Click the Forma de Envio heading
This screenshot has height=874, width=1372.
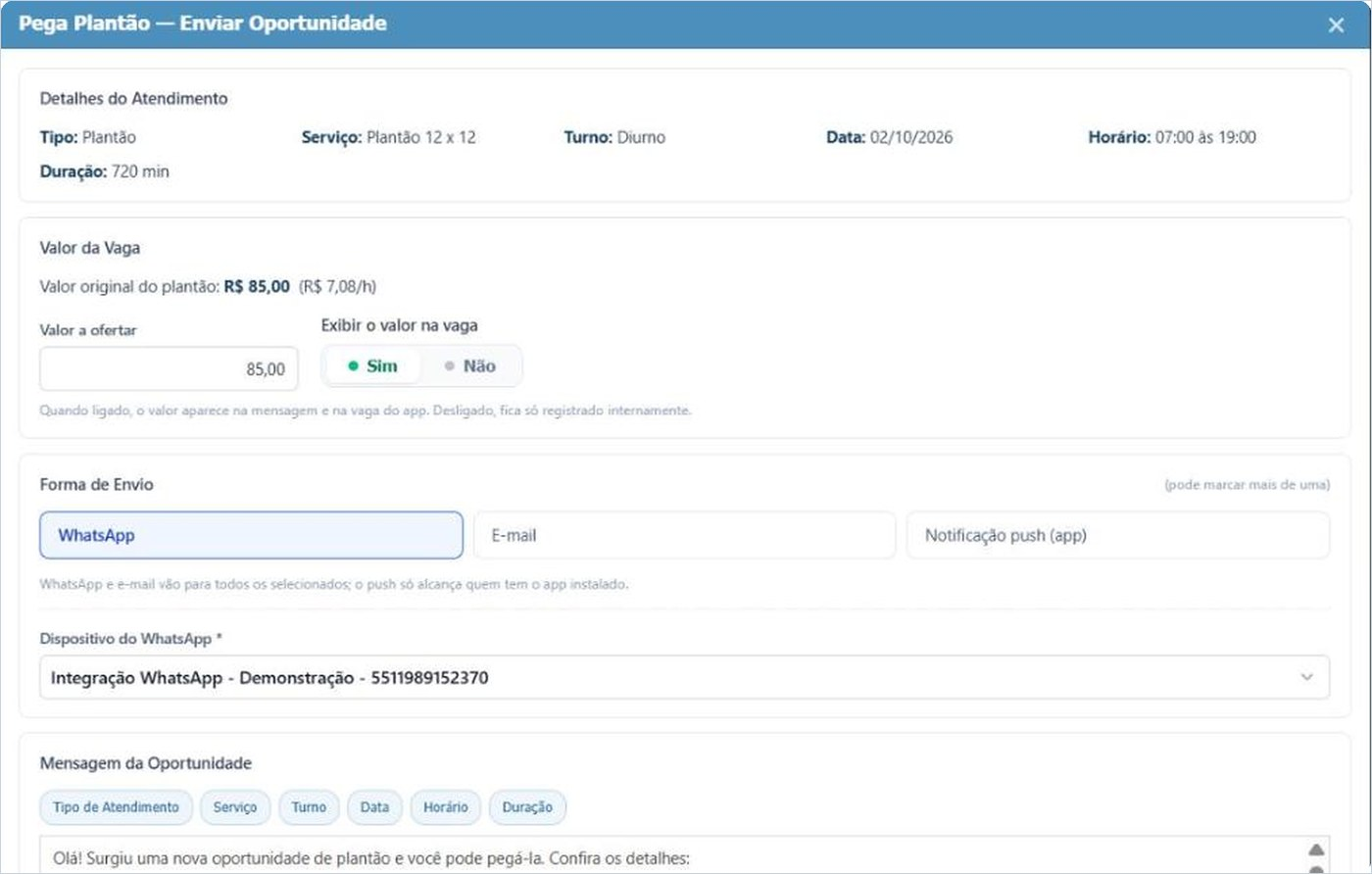tap(97, 484)
